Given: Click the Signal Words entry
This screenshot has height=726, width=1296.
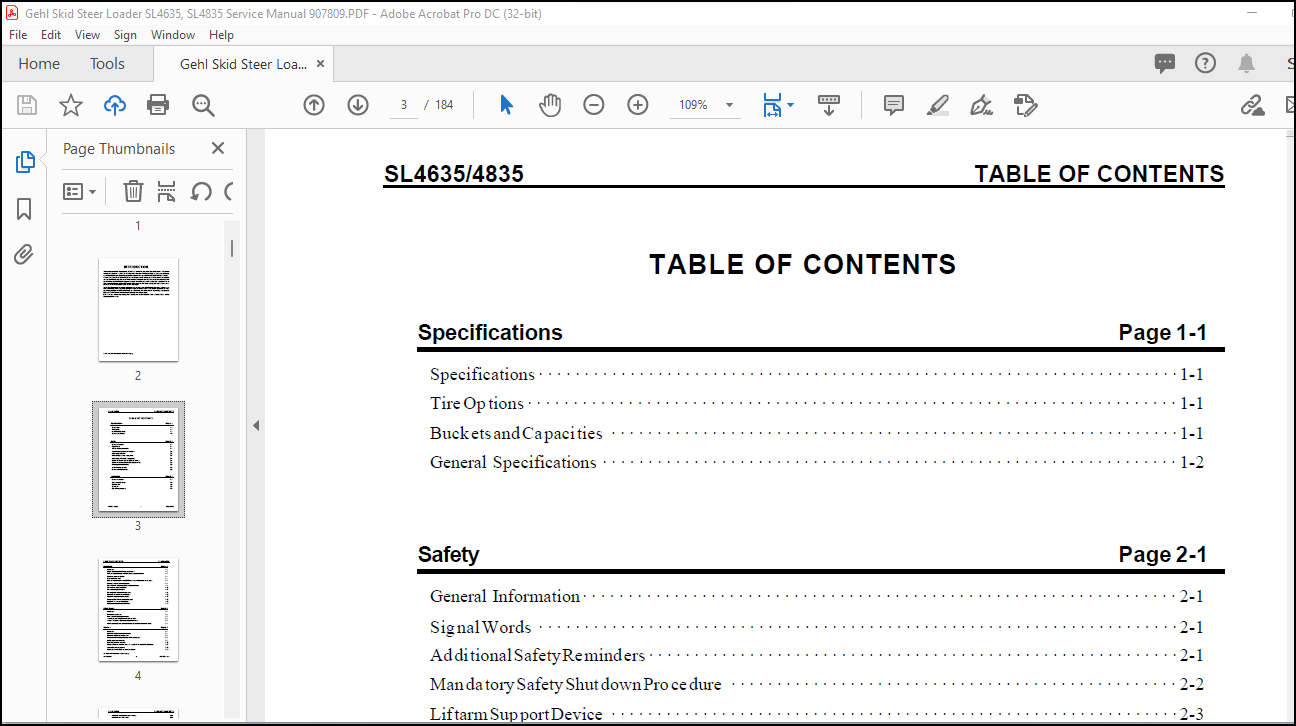Looking at the screenshot, I should 480,628.
